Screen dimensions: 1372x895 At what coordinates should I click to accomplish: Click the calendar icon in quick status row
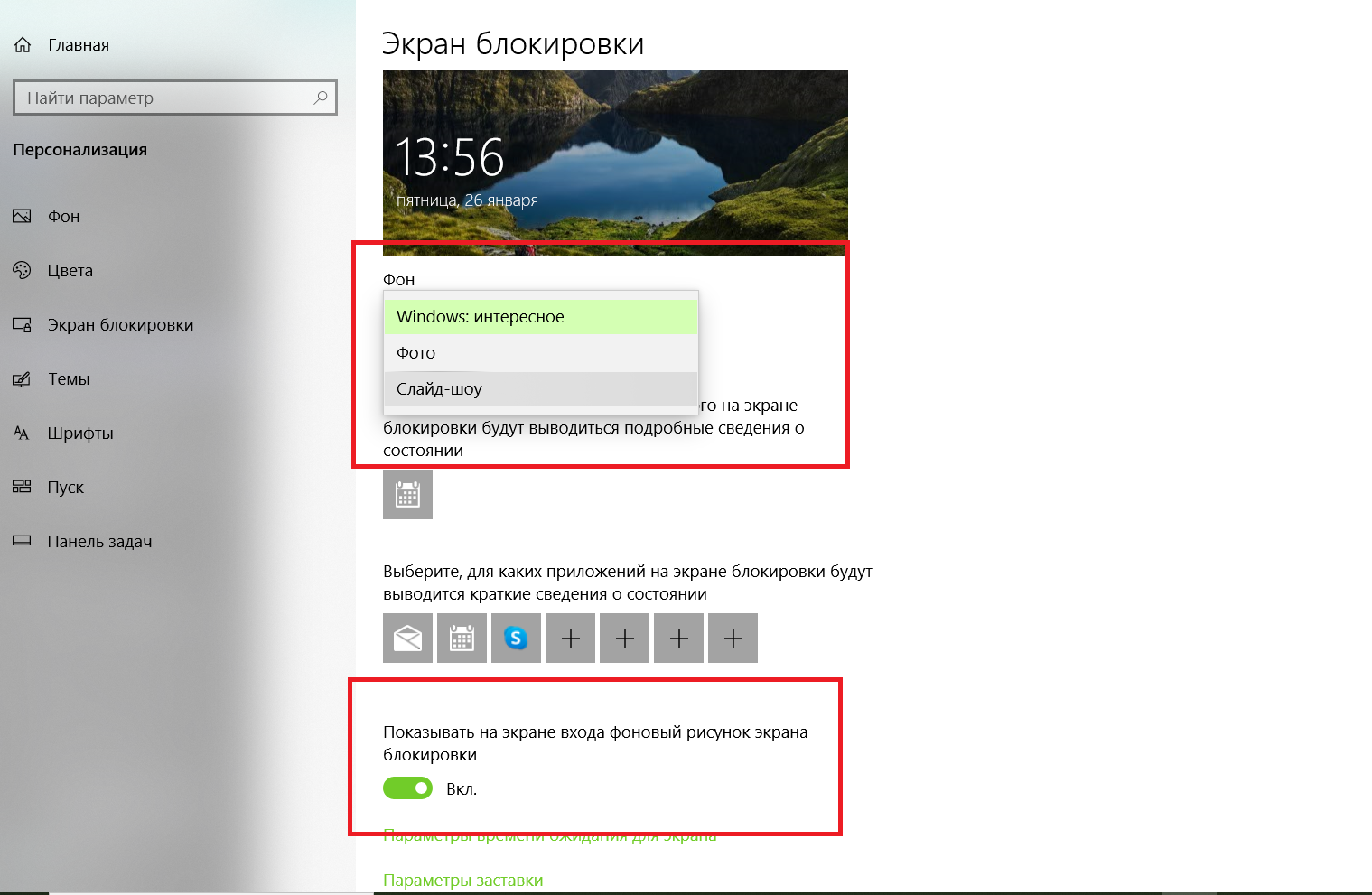pos(462,639)
